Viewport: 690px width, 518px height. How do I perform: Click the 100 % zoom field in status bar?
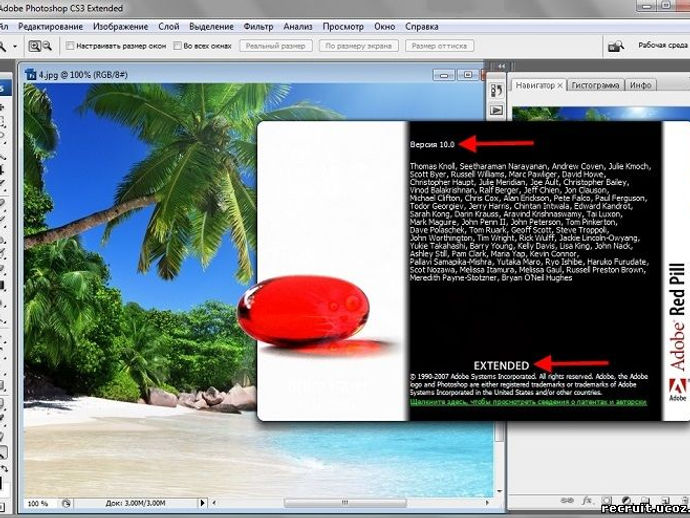[x=38, y=503]
